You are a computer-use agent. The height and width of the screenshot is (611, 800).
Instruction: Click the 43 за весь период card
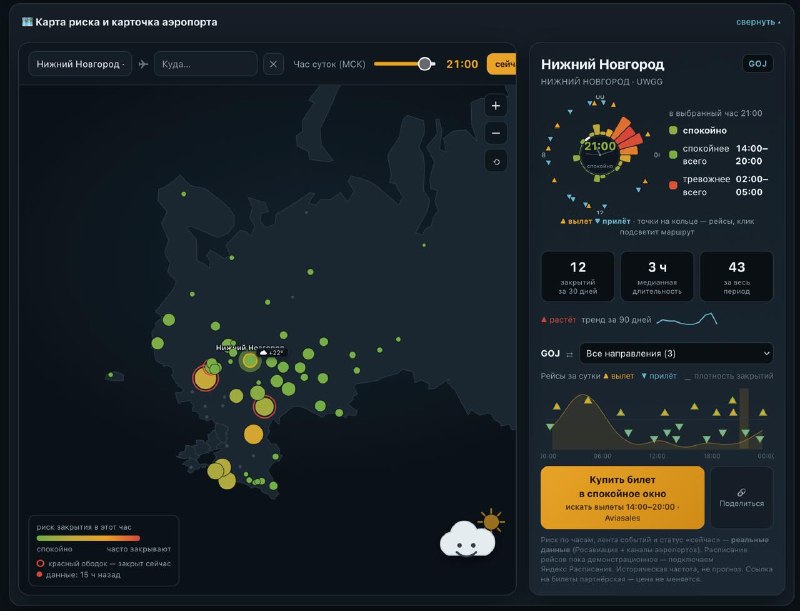[x=737, y=276]
